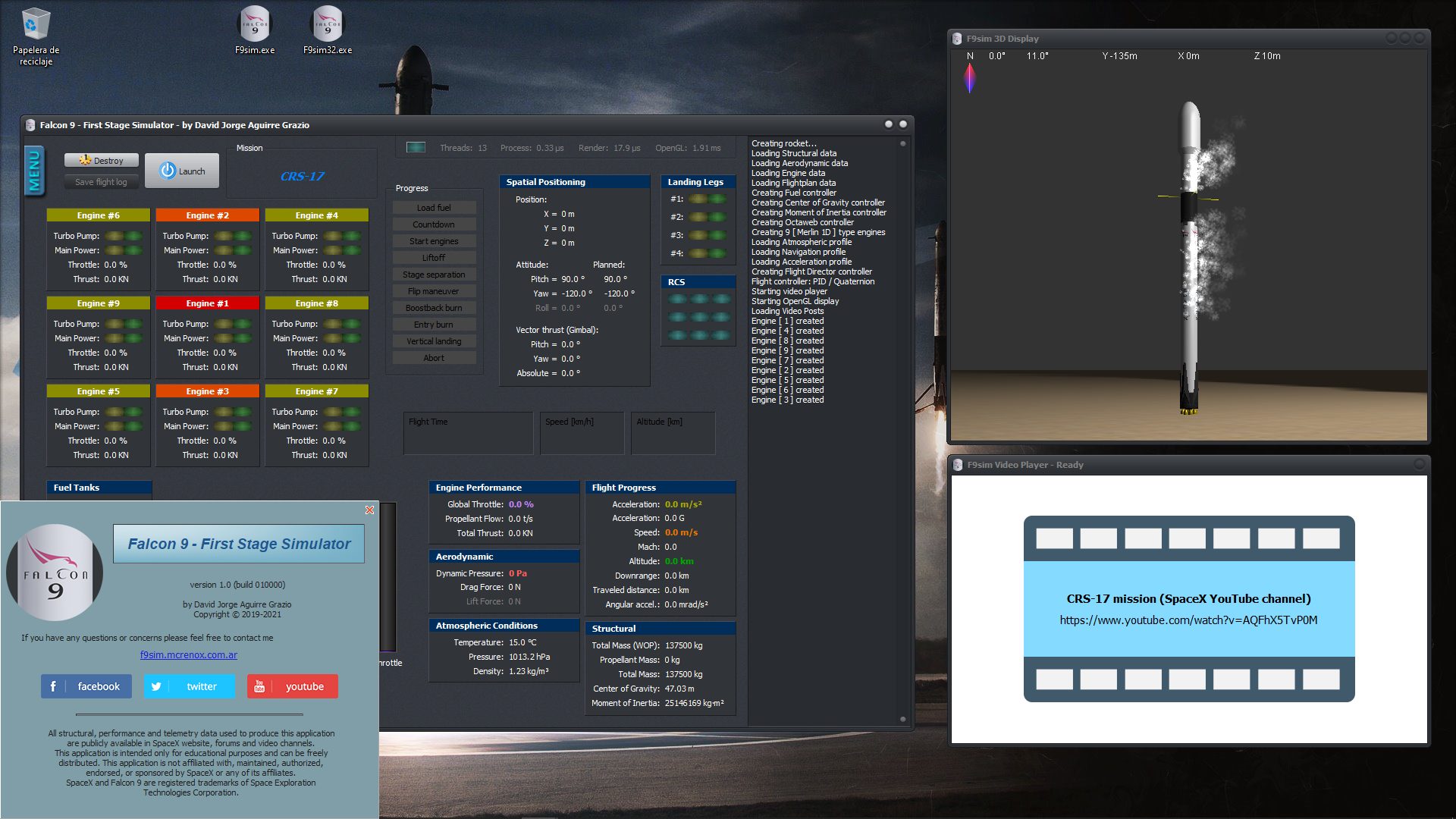This screenshot has width=1456, height=819.
Task: Click the Engine #7 panel header
Action: pos(317,391)
